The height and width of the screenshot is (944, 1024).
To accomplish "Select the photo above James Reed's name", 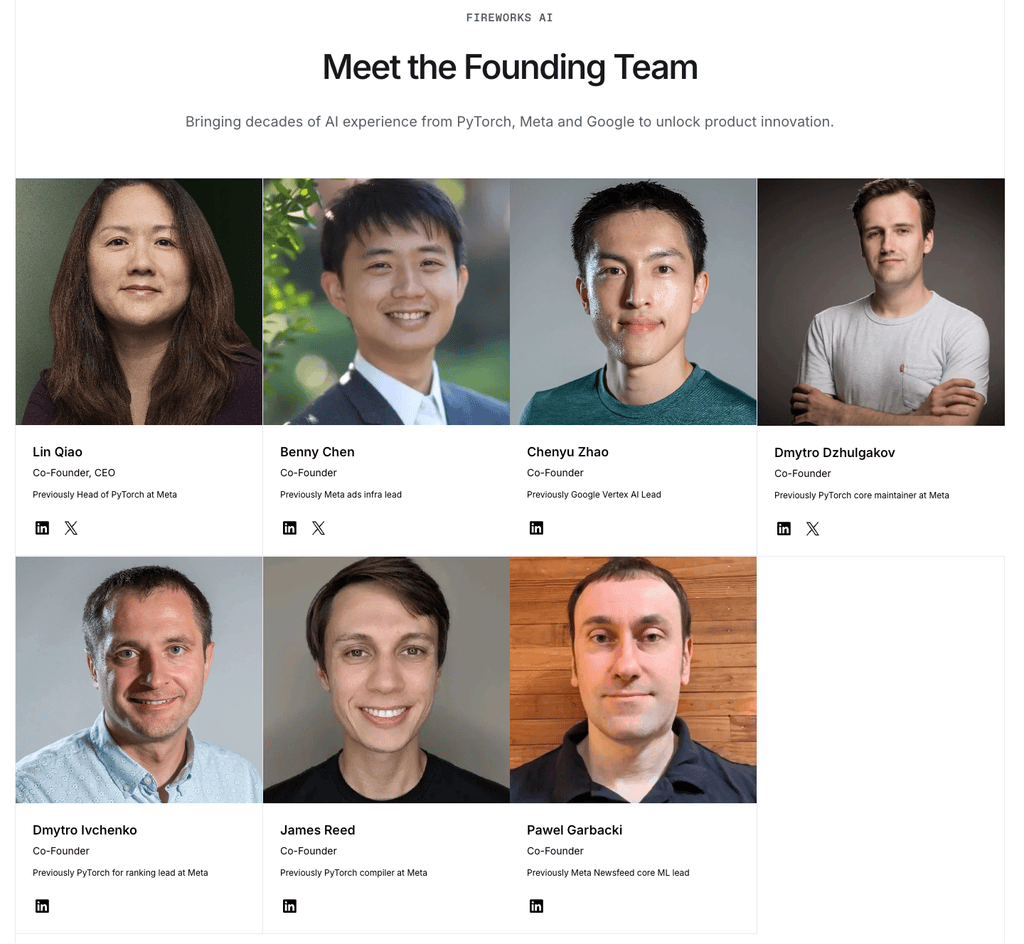I will tap(386, 680).
